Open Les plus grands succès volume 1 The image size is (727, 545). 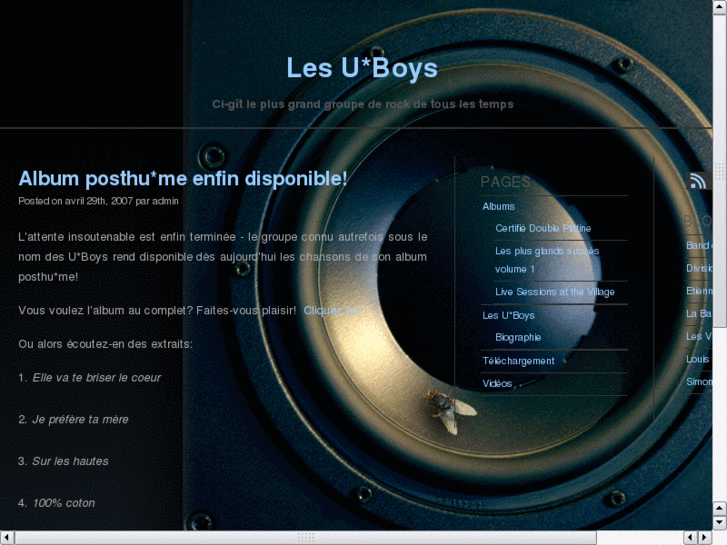(x=547, y=260)
